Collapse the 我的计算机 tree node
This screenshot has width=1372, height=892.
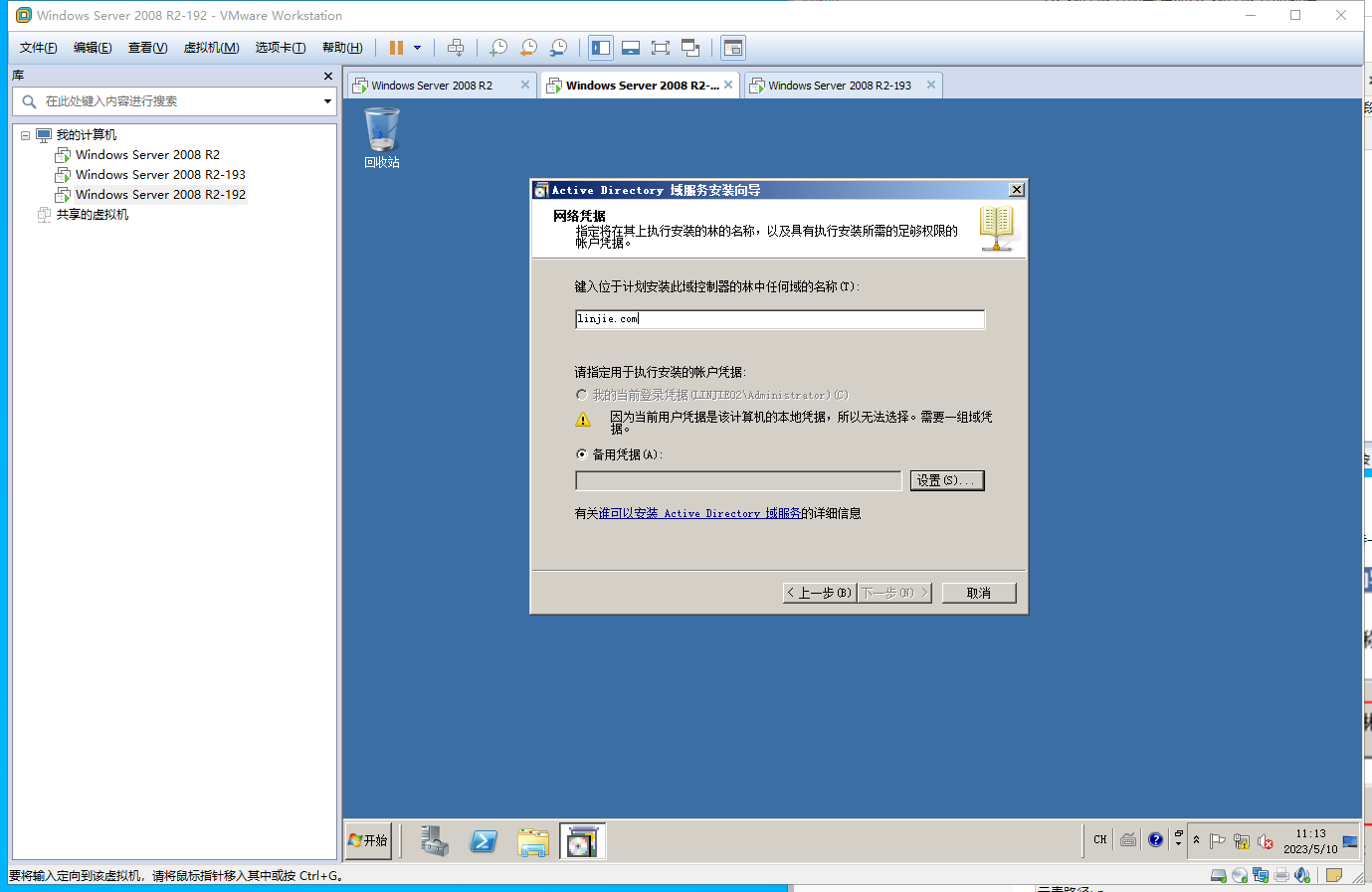[26, 135]
